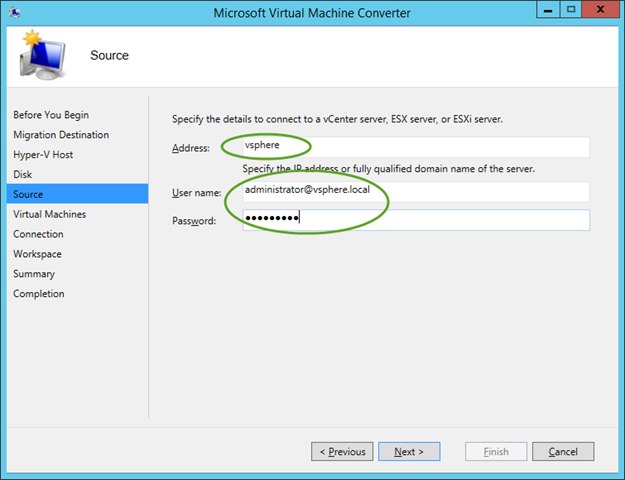Go to the Migration Destination step

pyautogui.click(x=61, y=135)
